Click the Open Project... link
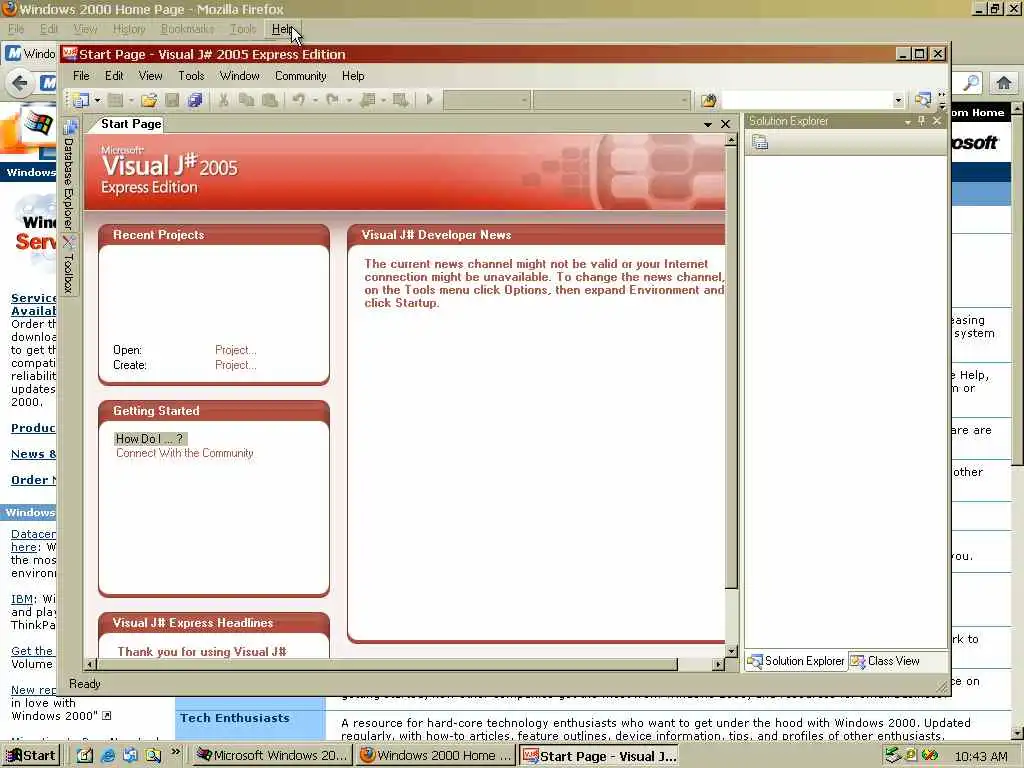This screenshot has height=768, width=1024. point(236,350)
